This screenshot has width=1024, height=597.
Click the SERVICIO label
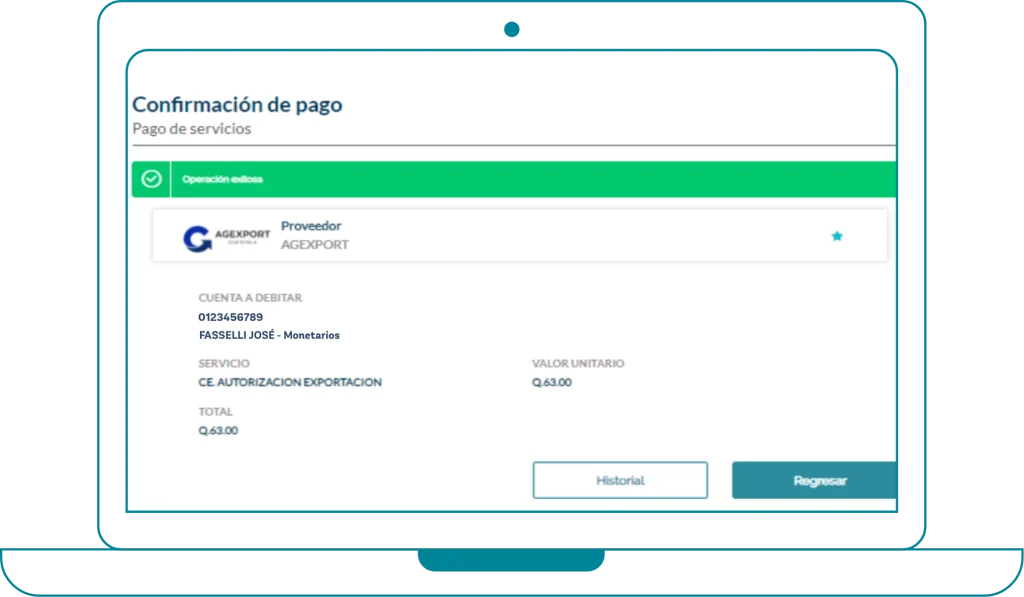[x=224, y=364]
